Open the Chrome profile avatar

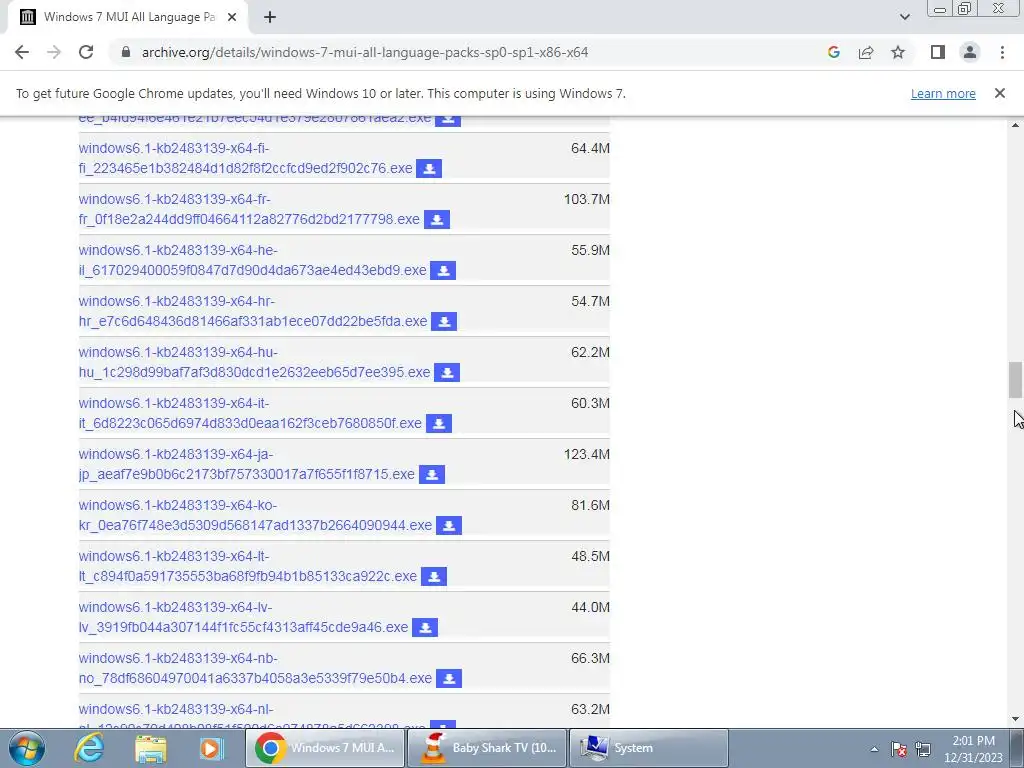click(970, 52)
